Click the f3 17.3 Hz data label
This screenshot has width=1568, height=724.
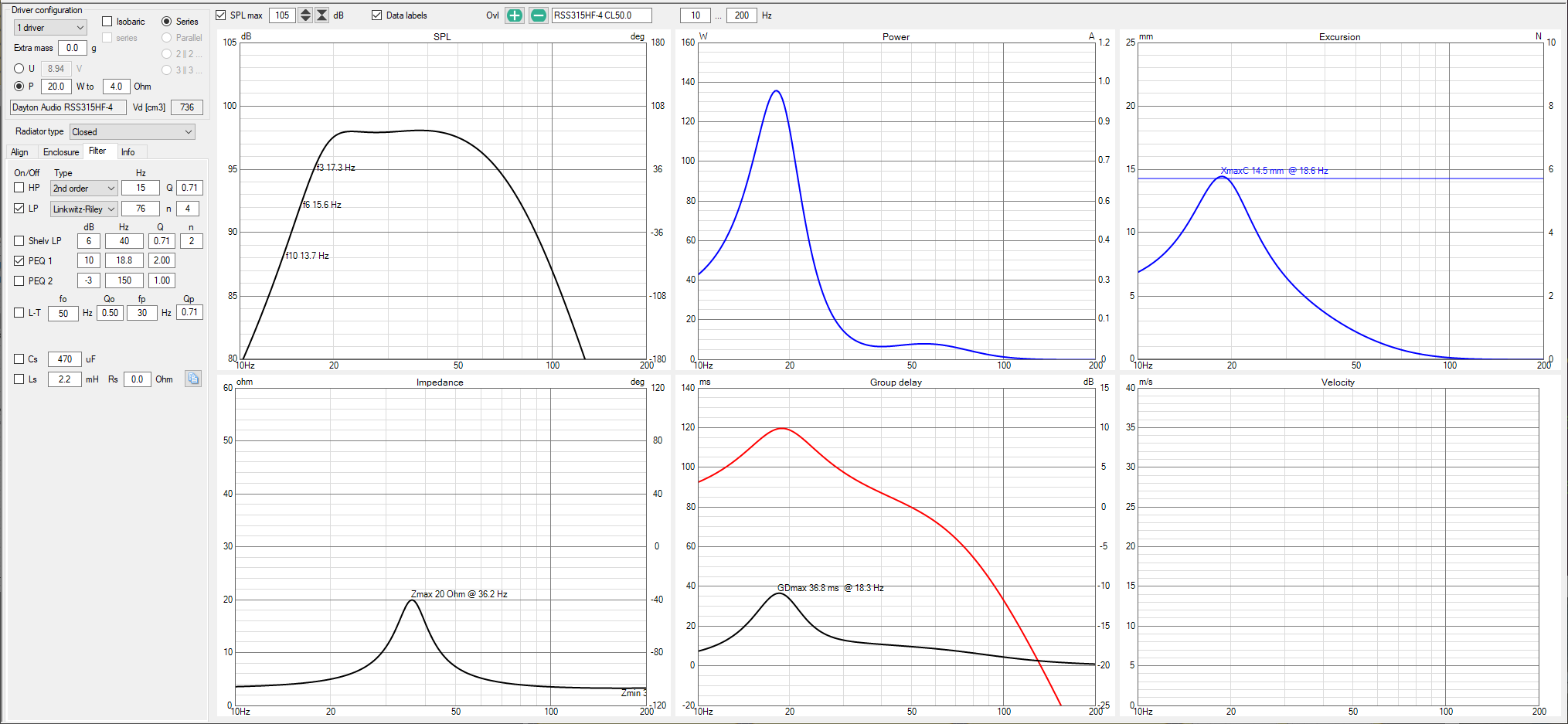point(336,168)
